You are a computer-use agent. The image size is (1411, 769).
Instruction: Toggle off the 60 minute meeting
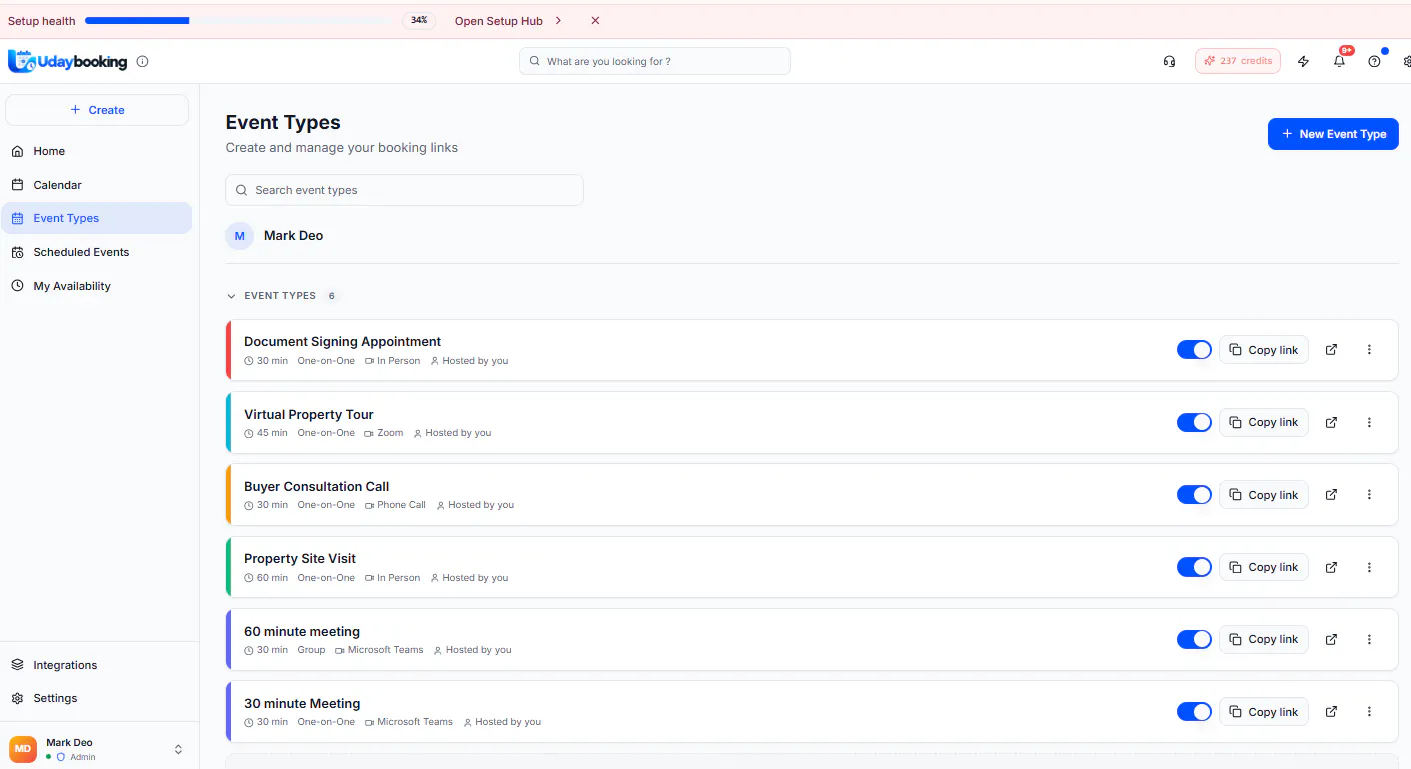(1194, 639)
